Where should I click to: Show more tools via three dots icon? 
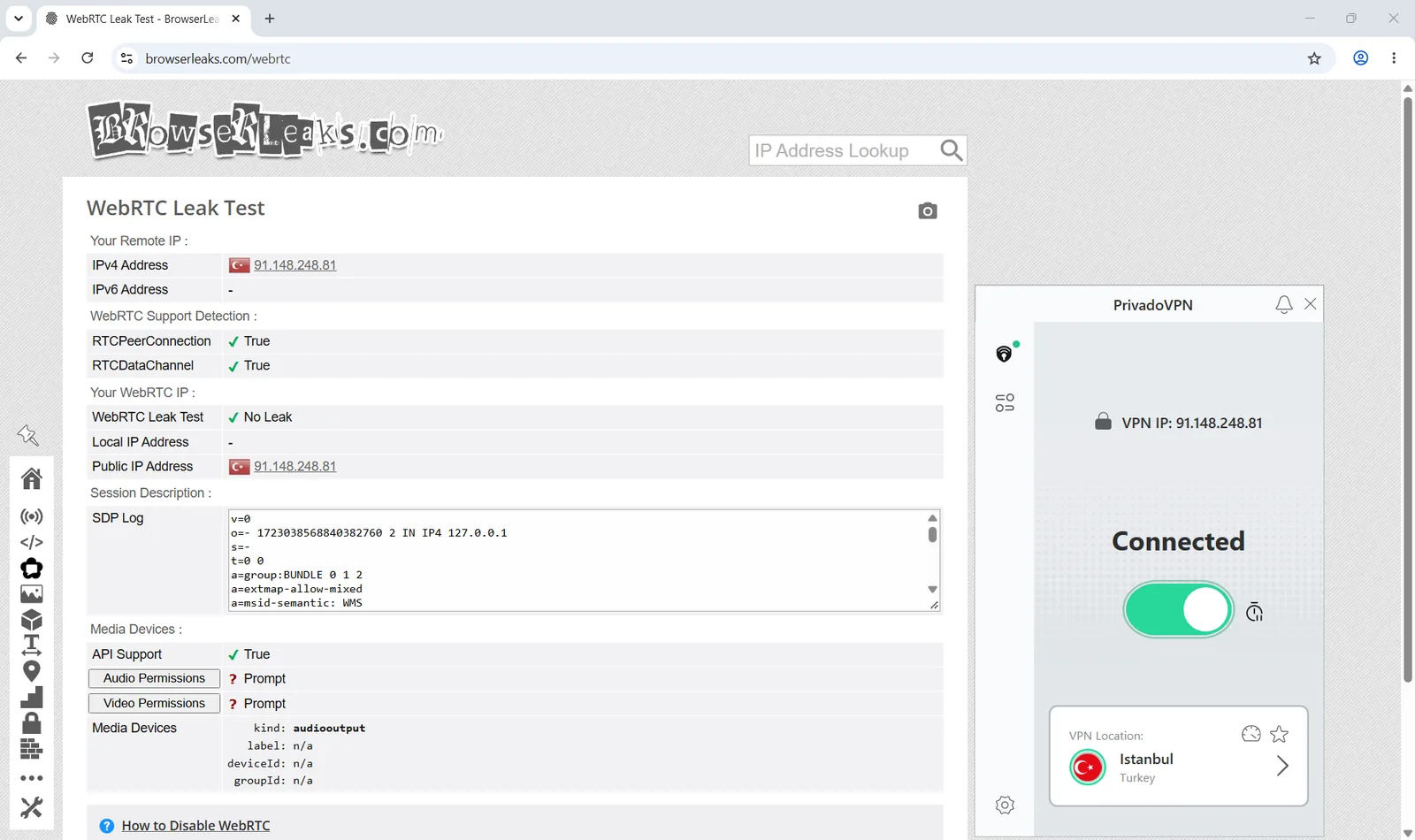click(32, 778)
